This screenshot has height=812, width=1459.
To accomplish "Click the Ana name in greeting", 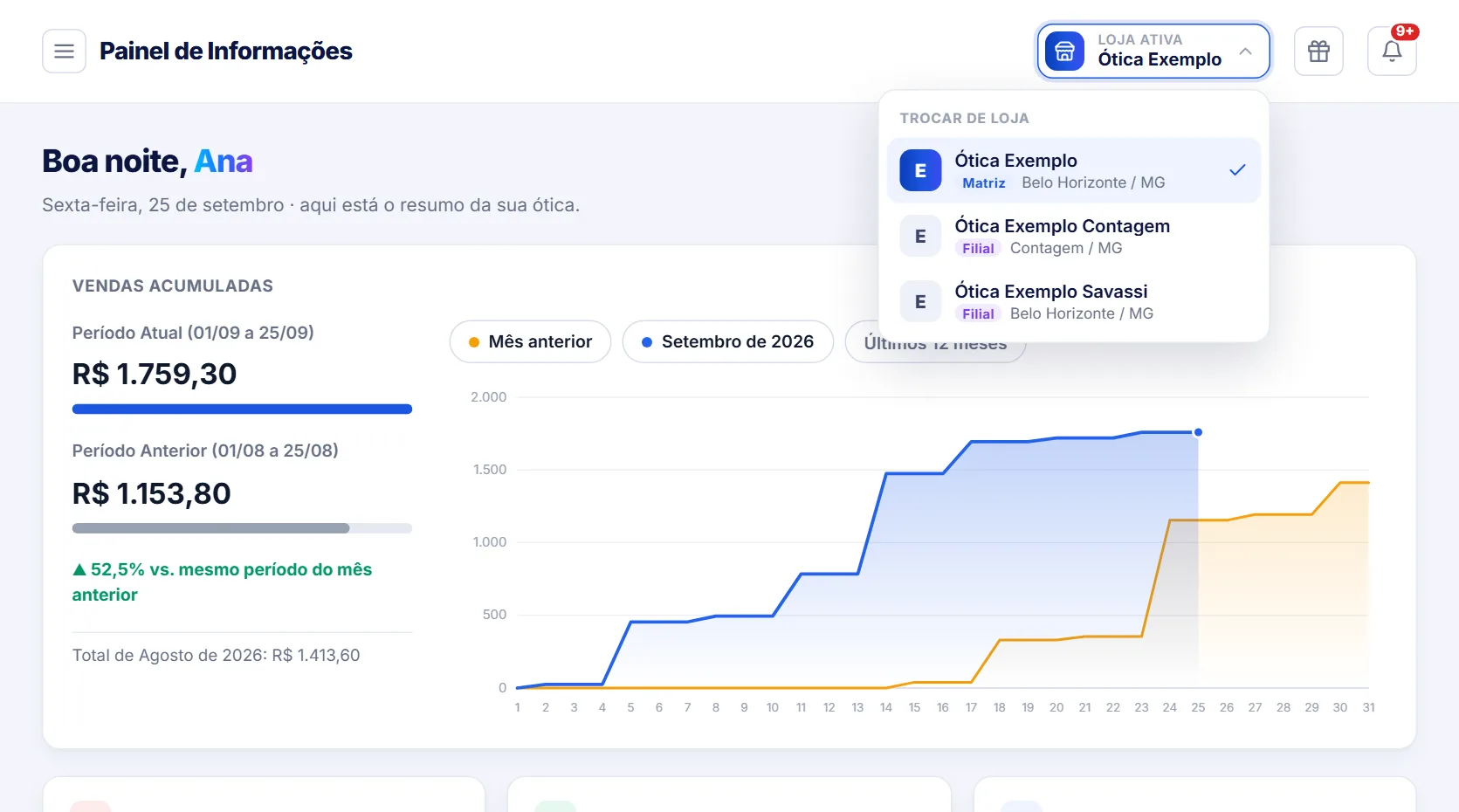I will click(x=223, y=161).
